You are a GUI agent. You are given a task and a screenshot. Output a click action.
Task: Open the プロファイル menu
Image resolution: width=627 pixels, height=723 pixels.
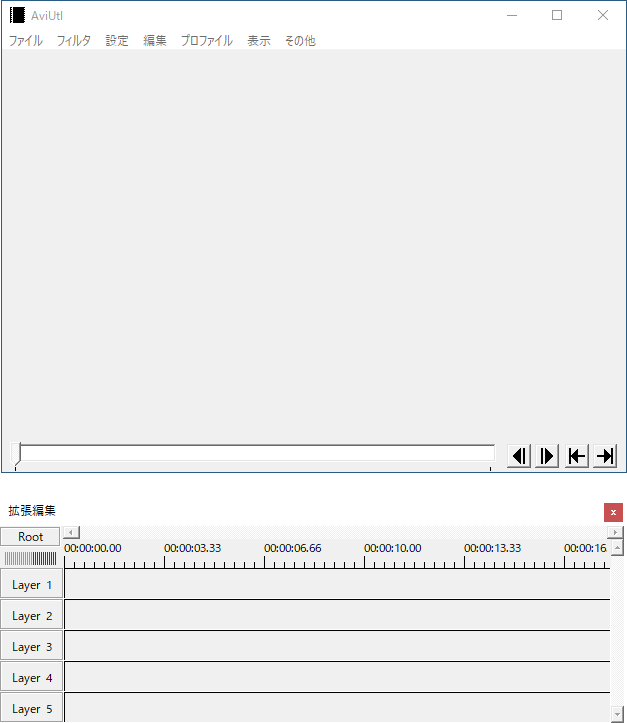(x=206, y=41)
